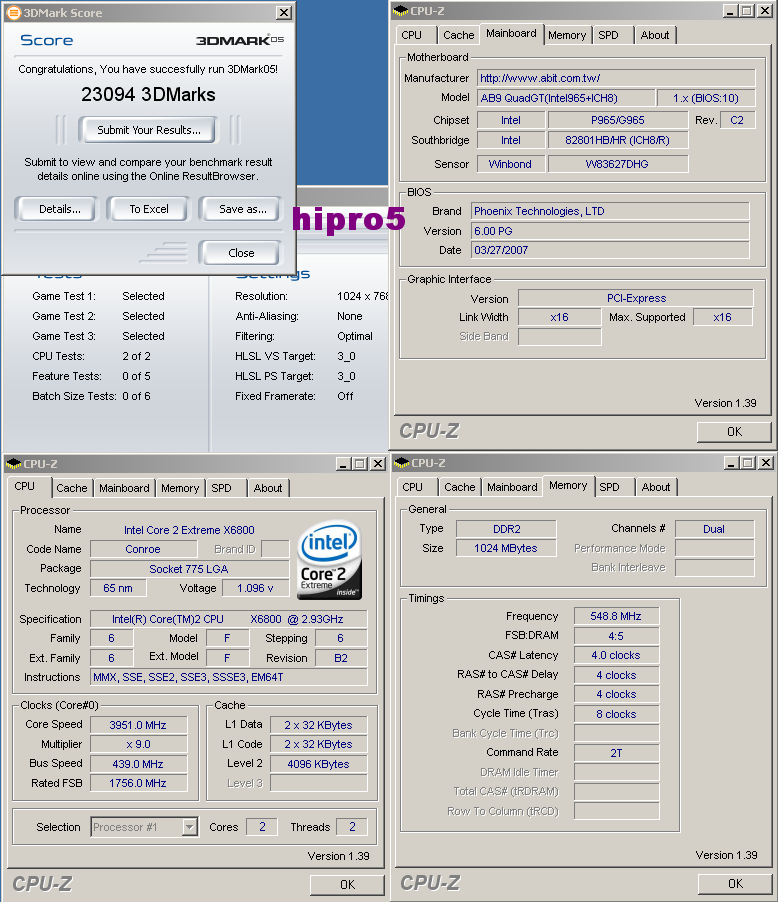Click the CPU-Z Mainboard window title icon
Viewport: 778px width, 902px height.
pyautogui.click(x=401, y=11)
